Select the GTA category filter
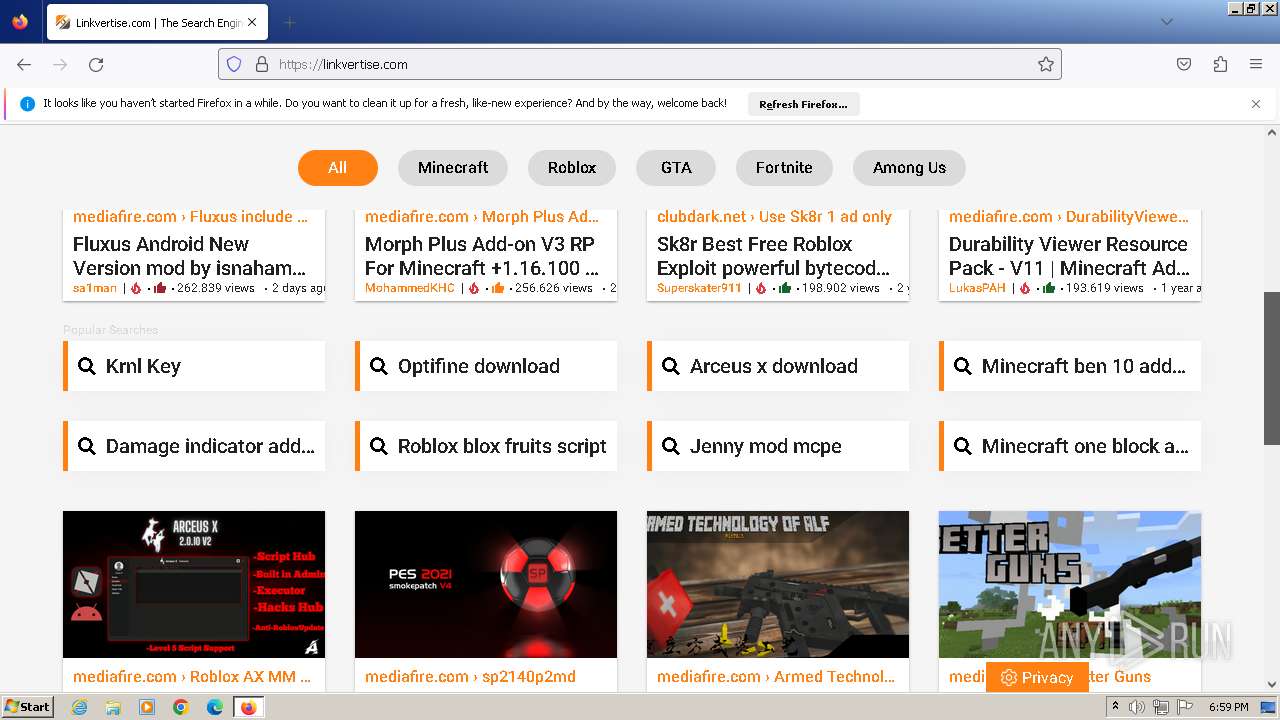 click(676, 168)
